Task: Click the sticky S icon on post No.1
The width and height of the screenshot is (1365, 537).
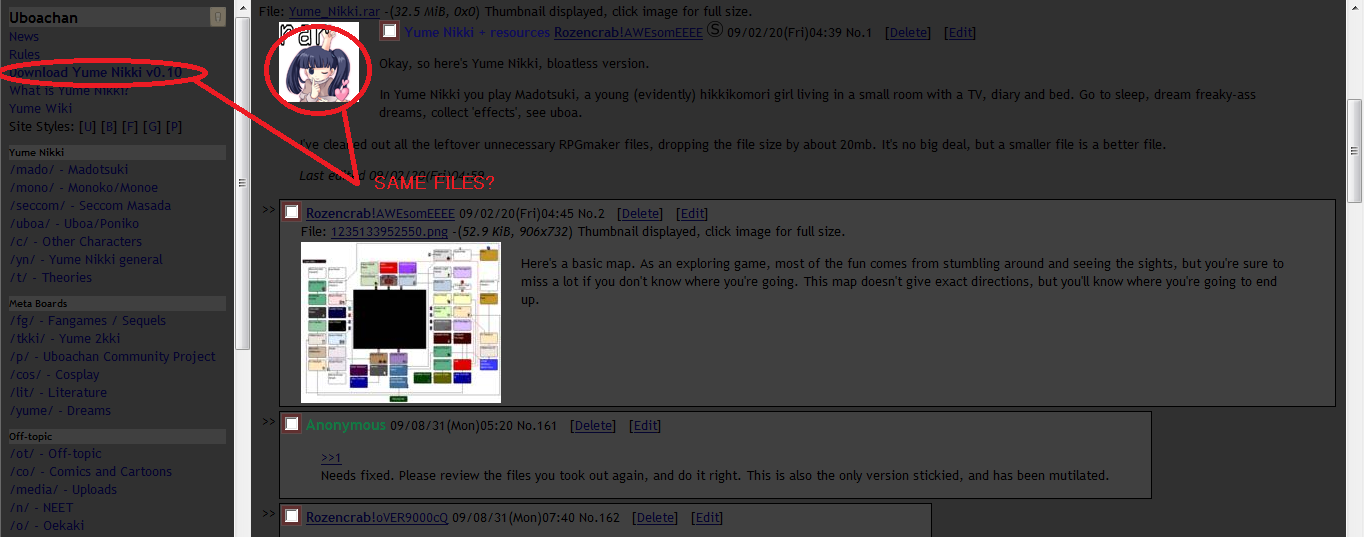Action: point(715,31)
